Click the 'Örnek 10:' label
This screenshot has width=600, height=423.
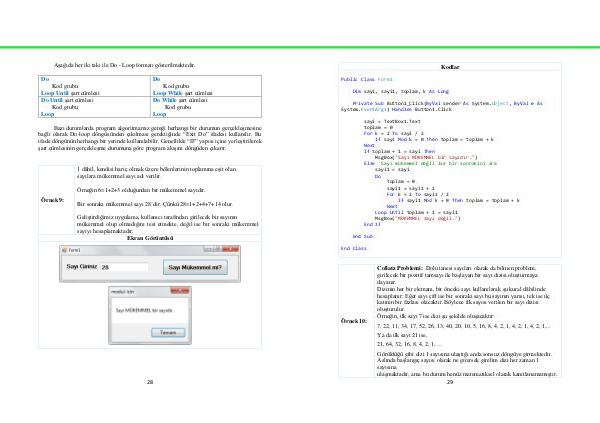[354, 321]
